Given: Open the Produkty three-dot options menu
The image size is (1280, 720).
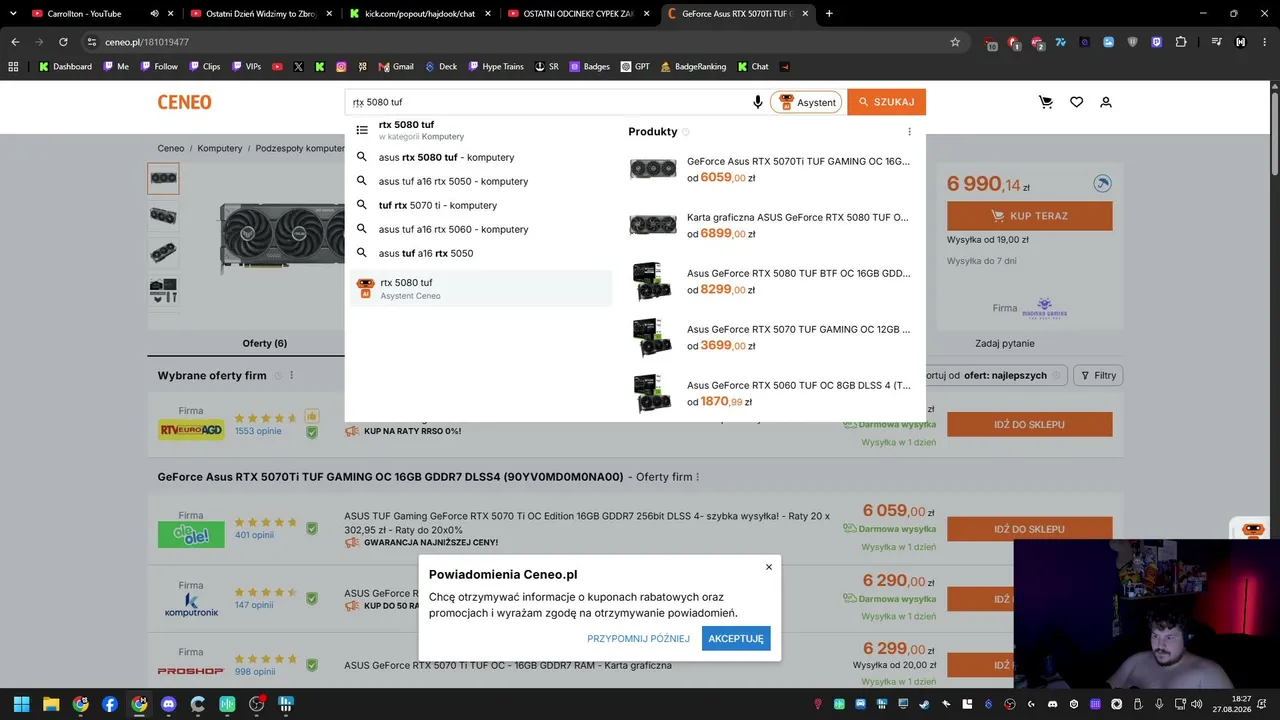Looking at the screenshot, I should [909, 132].
